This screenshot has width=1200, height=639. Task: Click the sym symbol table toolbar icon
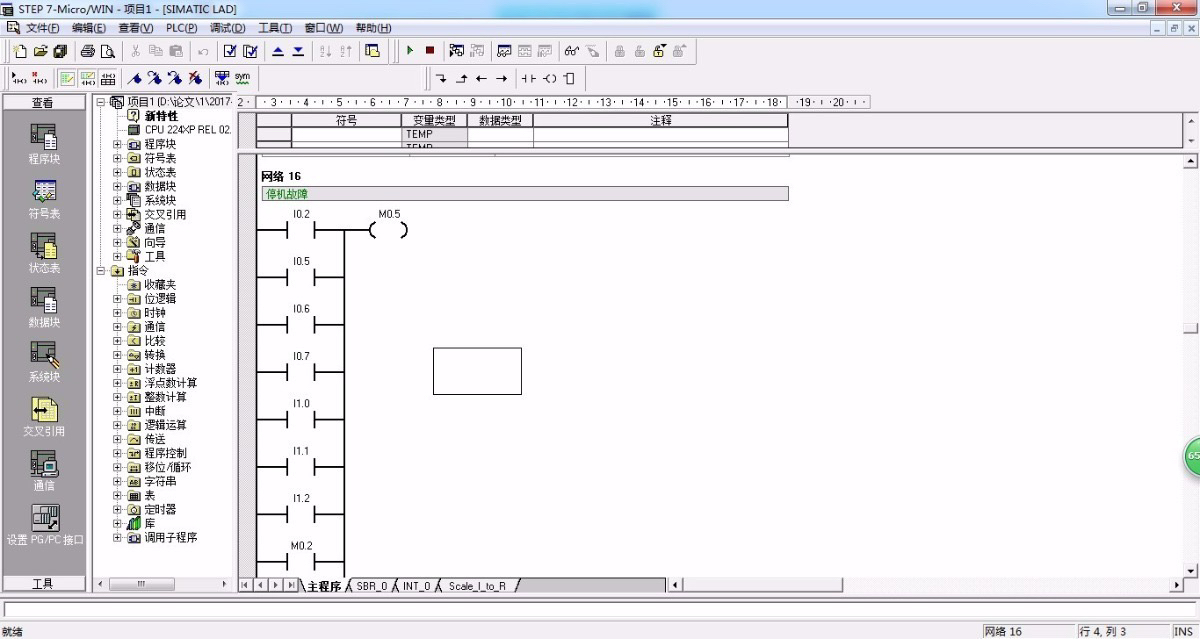pos(242,78)
